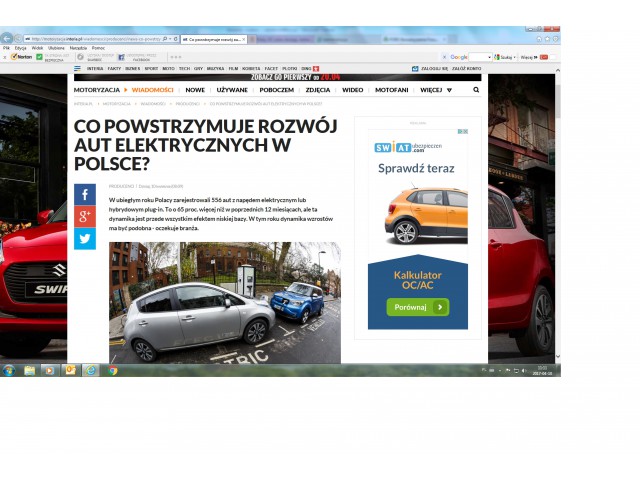Launch Chrome from the taskbar
This screenshot has height=480, width=640.
tap(112, 370)
